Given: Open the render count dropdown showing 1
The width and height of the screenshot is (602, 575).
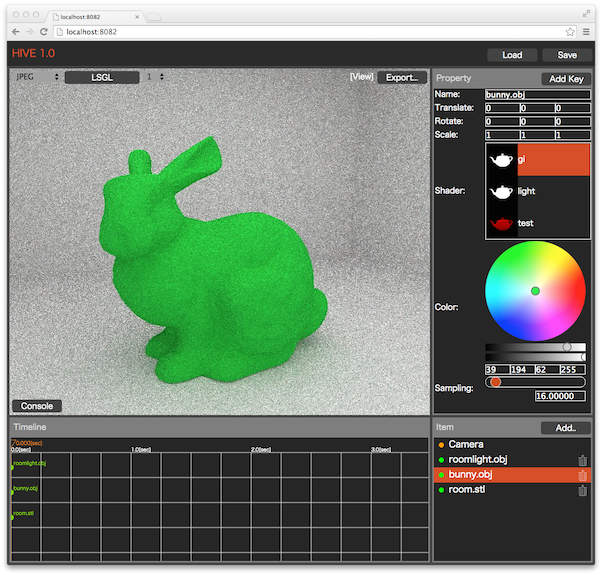Looking at the screenshot, I should coord(155,77).
